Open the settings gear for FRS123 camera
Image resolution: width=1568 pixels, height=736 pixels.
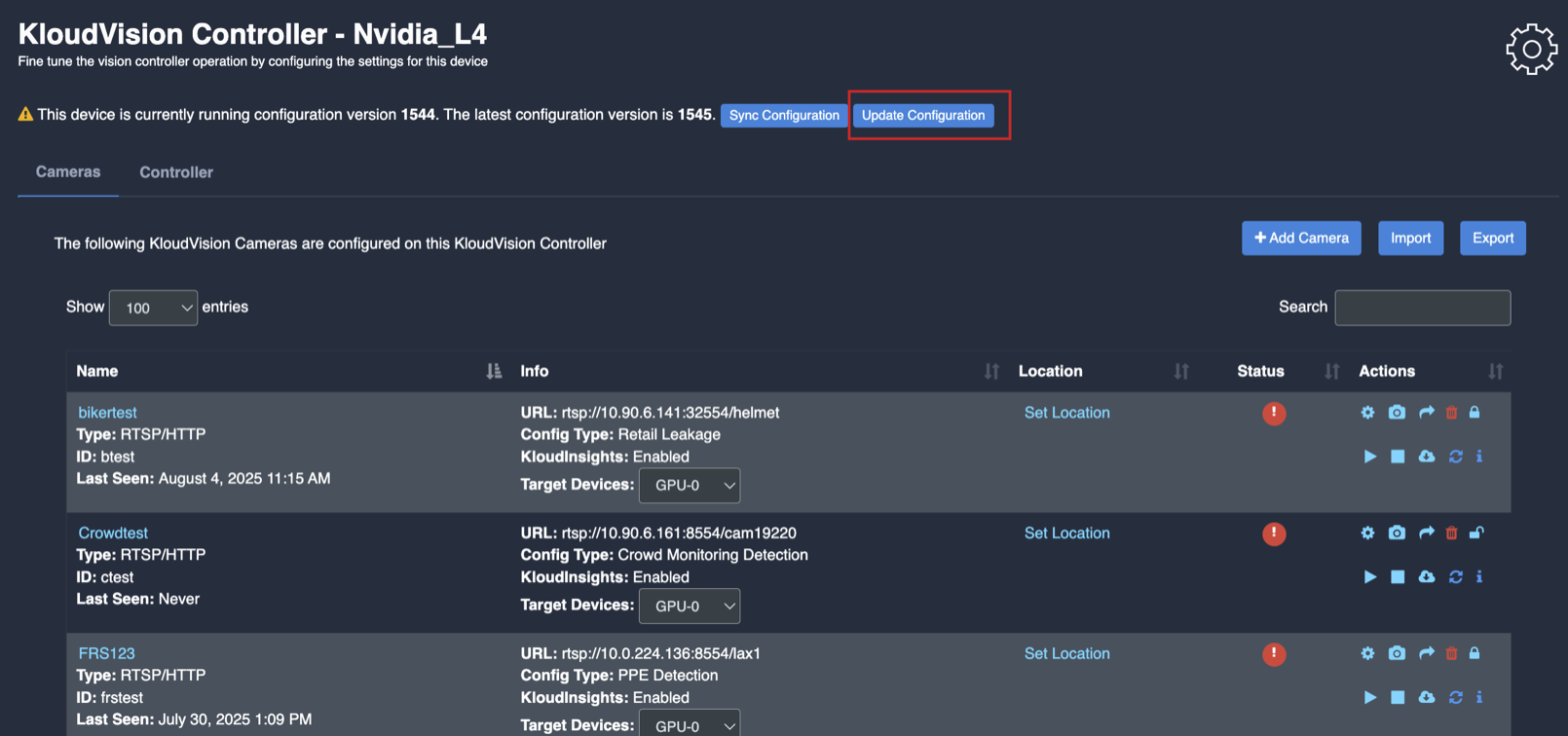[x=1367, y=654]
